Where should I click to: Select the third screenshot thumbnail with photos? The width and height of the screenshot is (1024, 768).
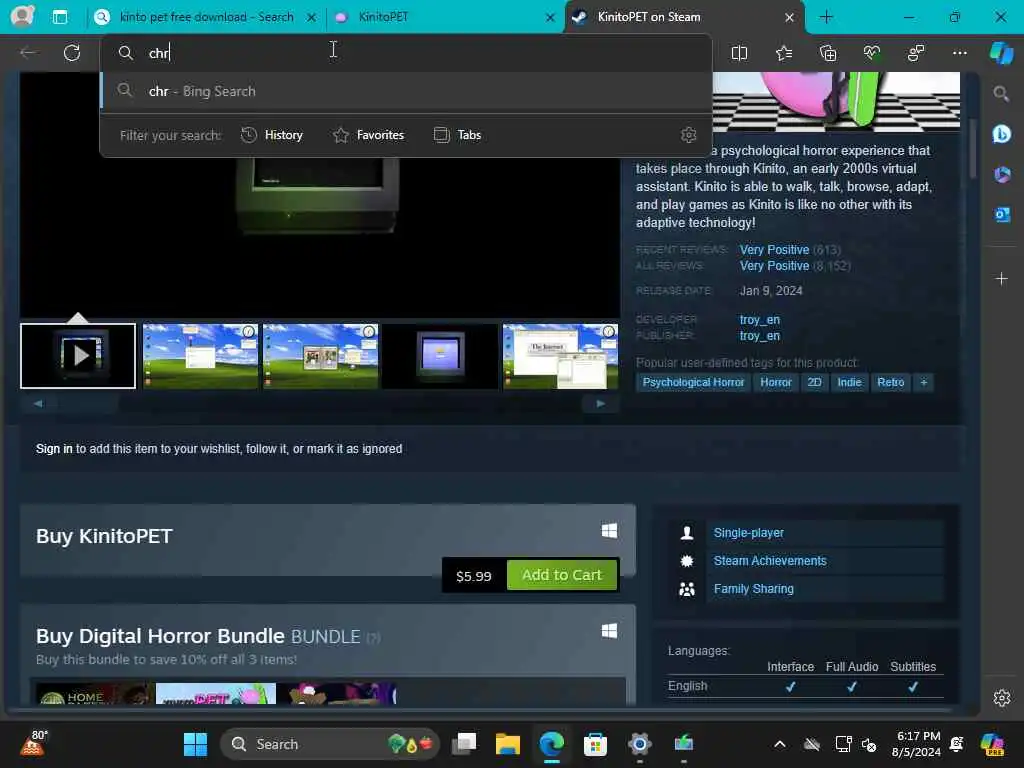tap(320, 356)
